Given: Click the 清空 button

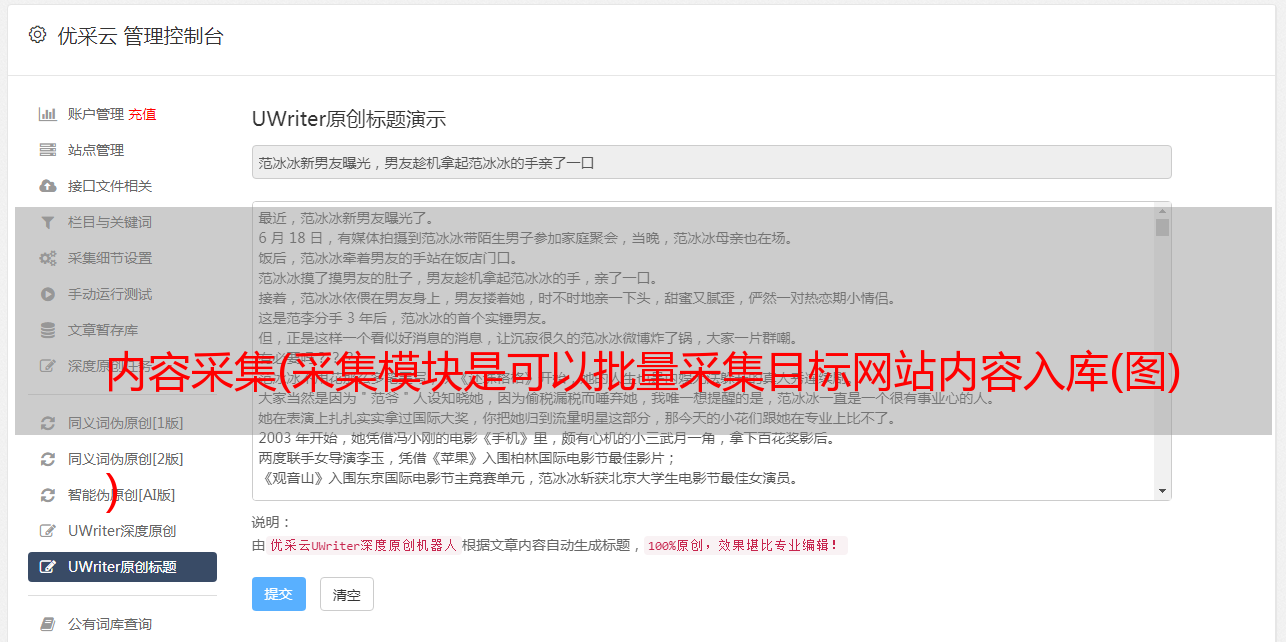Looking at the screenshot, I should coord(347,594).
